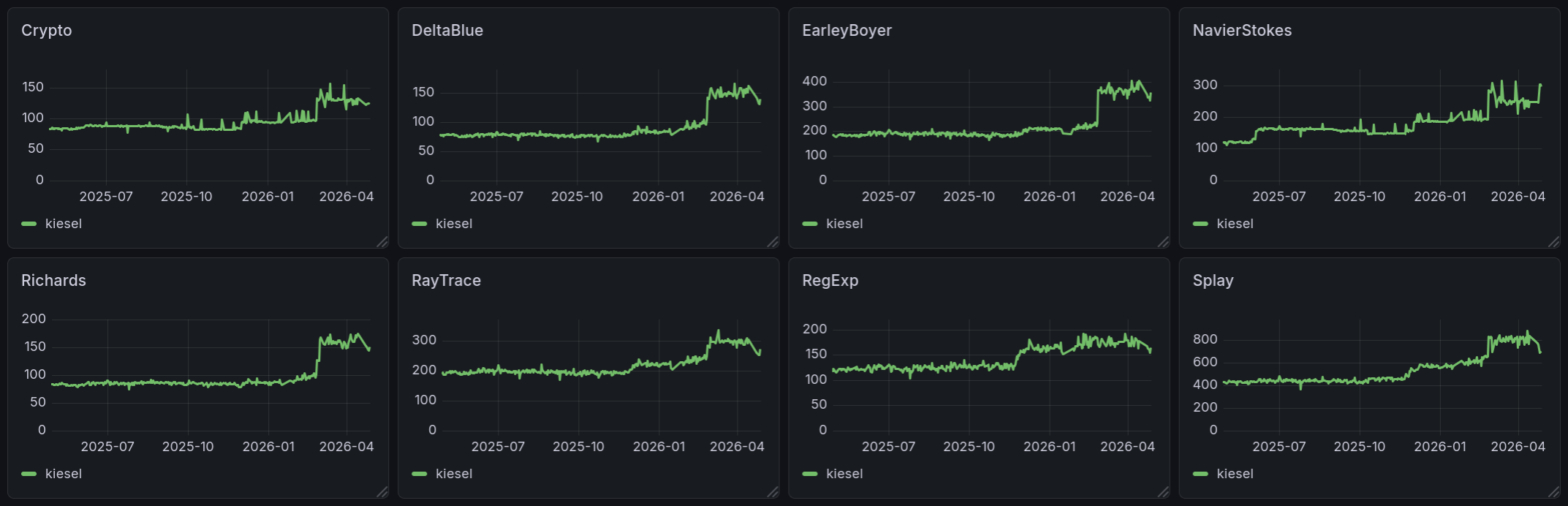The image size is (1568, 506).
Task: Click the RegExp panel resize handle
Action: [x=1163, y=492]
